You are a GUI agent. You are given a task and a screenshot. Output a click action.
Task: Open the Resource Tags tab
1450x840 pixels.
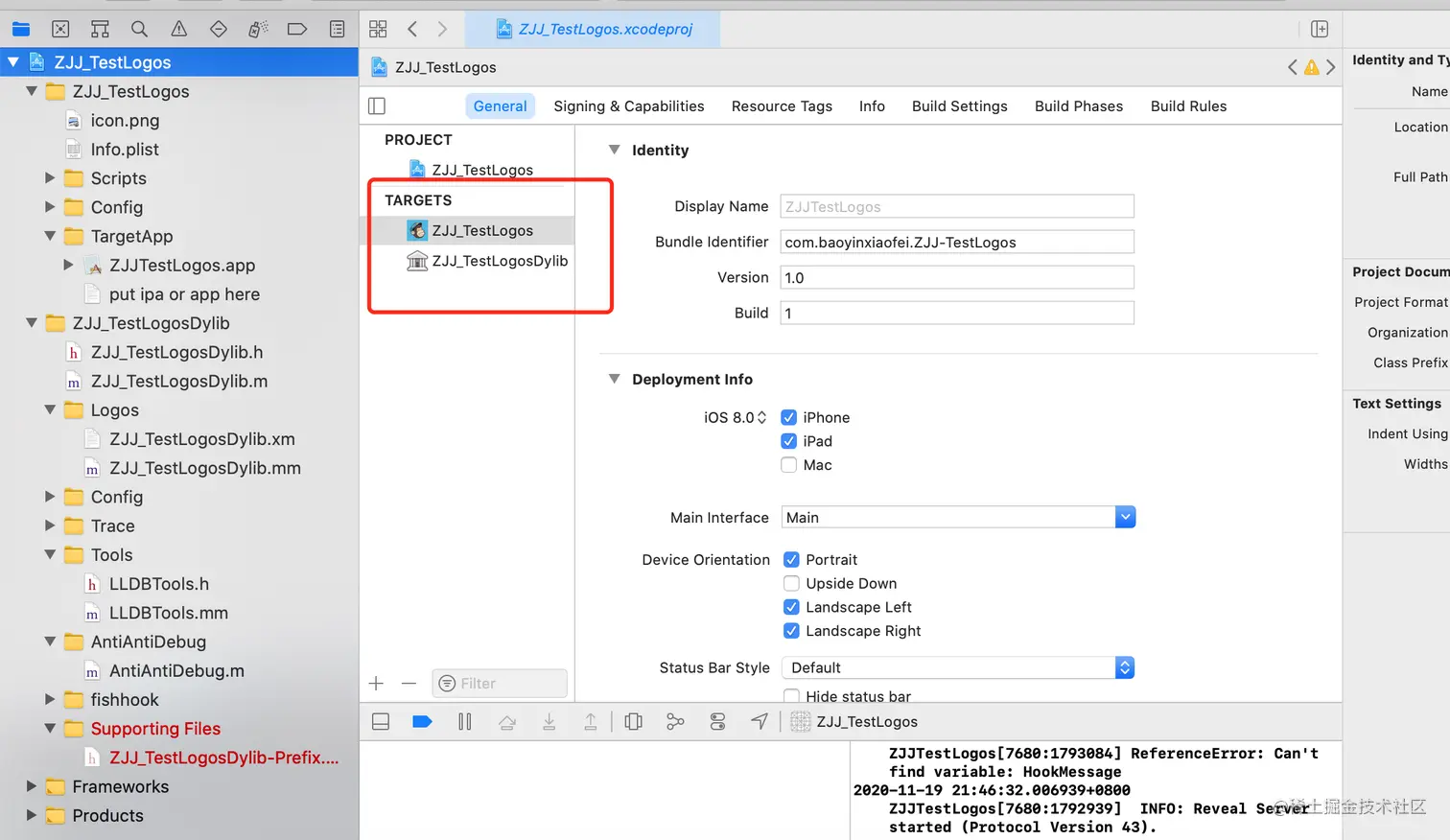point(782,106)
